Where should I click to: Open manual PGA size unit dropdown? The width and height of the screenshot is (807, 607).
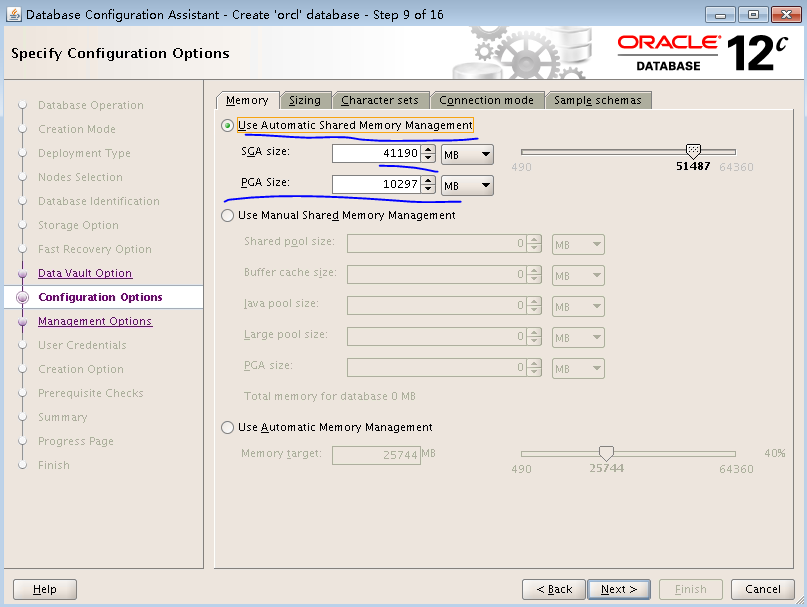[x=578, y=368]
